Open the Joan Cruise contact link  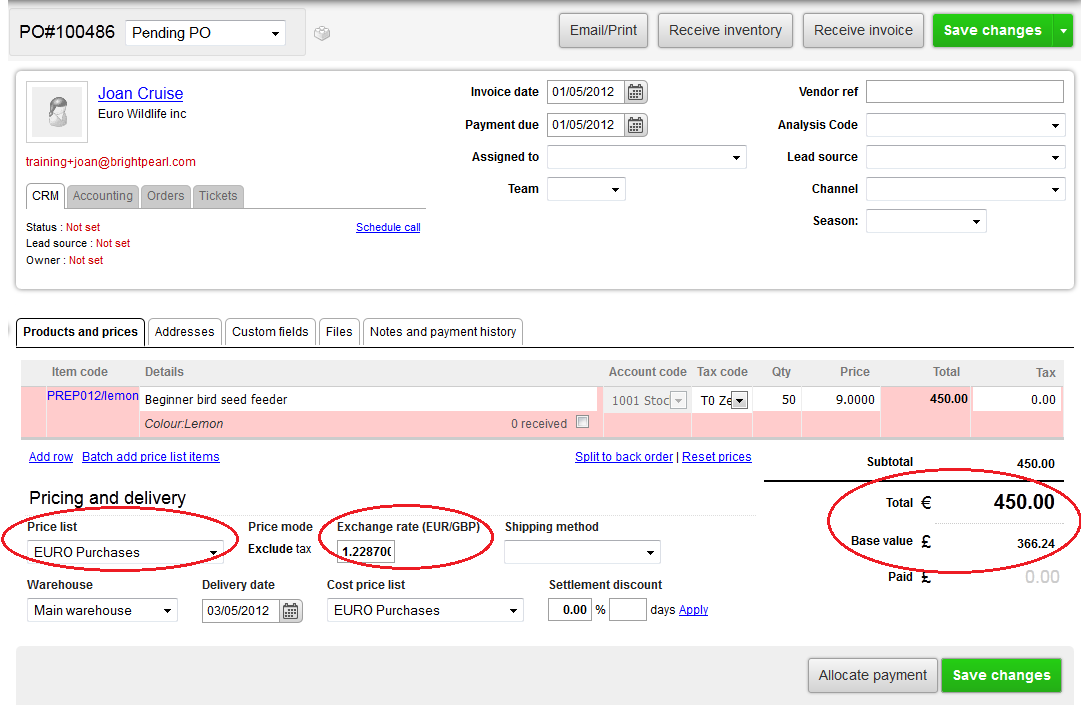141,93
